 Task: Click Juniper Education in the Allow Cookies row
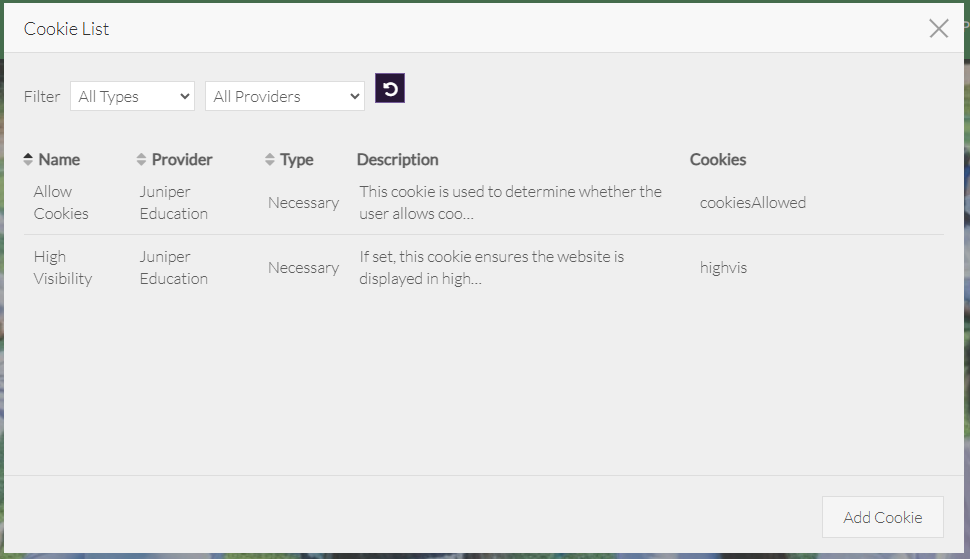173,202
